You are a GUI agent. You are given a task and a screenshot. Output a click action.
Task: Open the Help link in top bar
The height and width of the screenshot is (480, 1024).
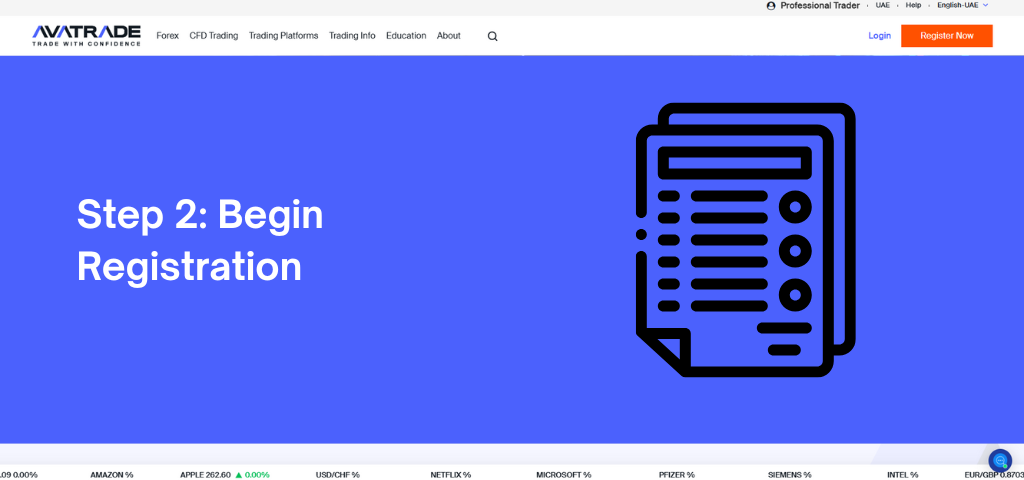click(913, 6)
